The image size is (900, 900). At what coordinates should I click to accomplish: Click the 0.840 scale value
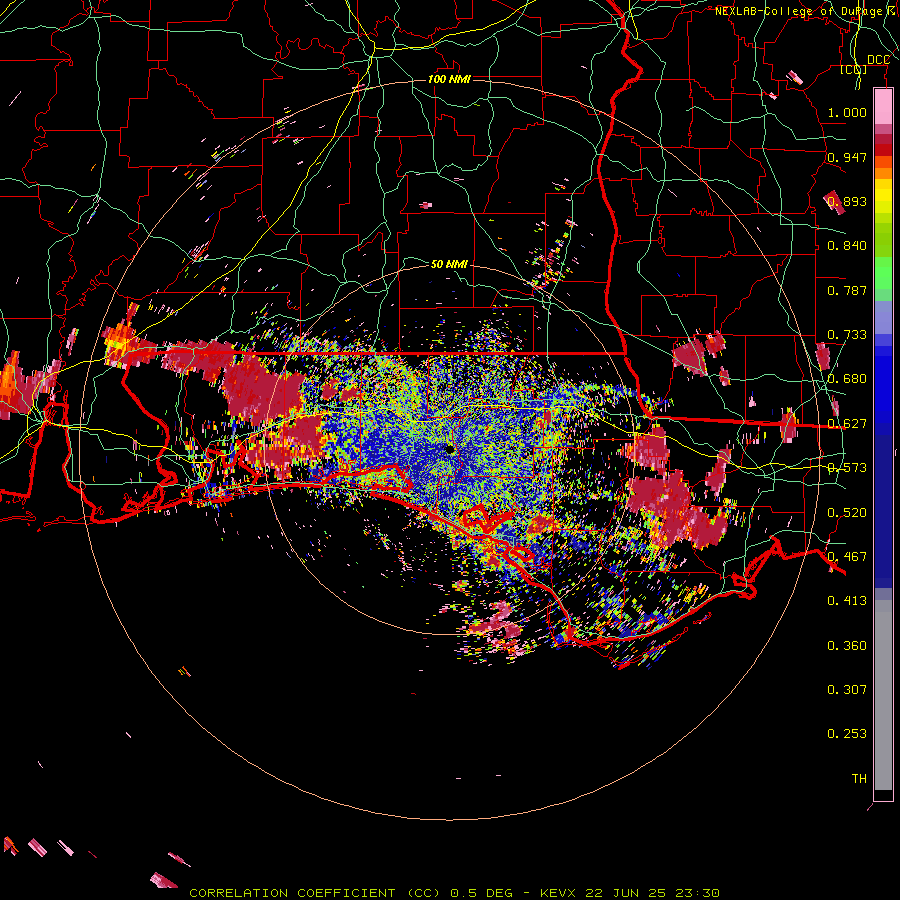click(x=847, y=246)
